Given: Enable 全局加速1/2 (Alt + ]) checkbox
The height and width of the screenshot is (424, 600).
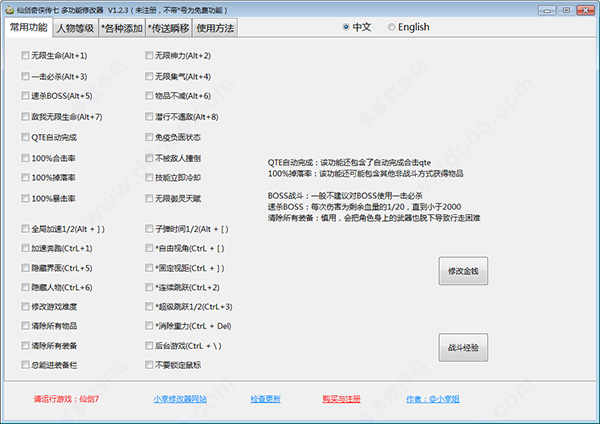Looking at the screenshot, I should pyautogui.click(x=25, y=229).
